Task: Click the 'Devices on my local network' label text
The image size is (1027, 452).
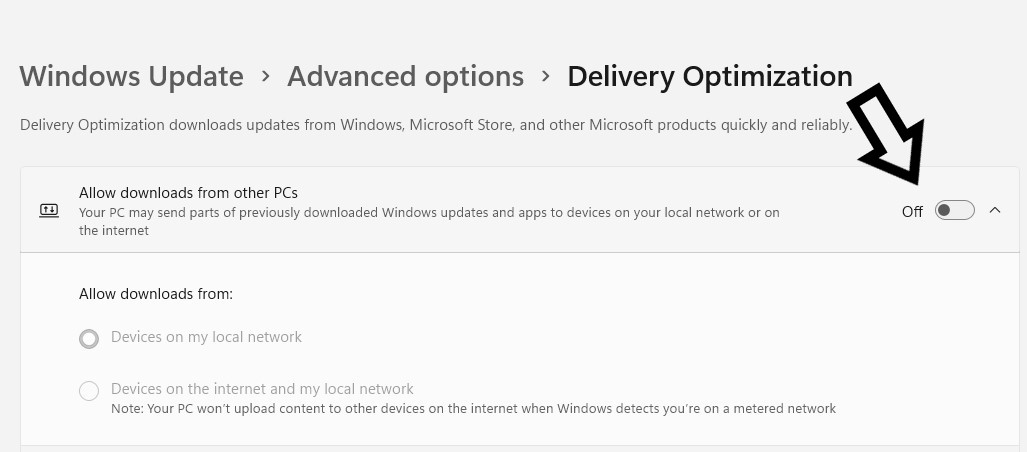Action: coord(206,337)
